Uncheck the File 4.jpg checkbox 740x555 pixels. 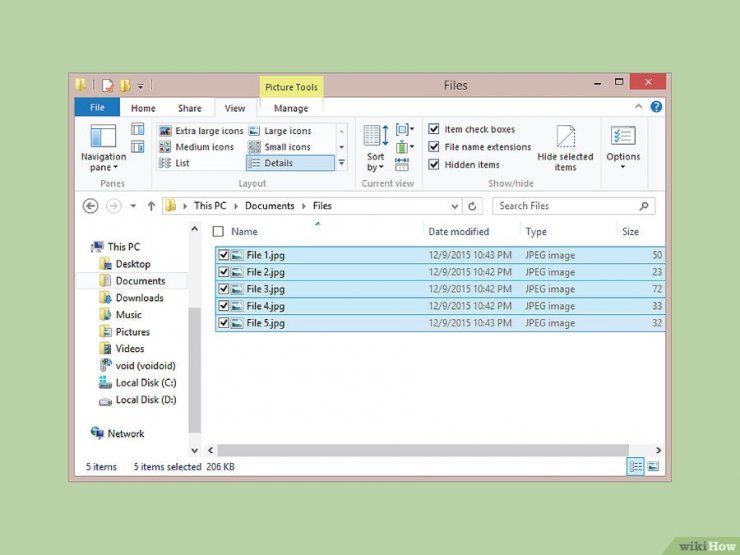pyautogui.click(x=223, y=306)
